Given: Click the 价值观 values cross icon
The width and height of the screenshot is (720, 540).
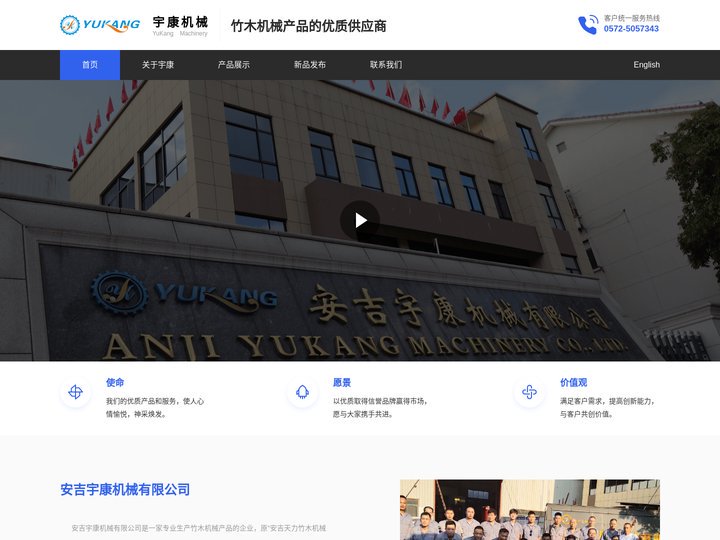Looking at the screenshot, I should [x=529, y=392].
